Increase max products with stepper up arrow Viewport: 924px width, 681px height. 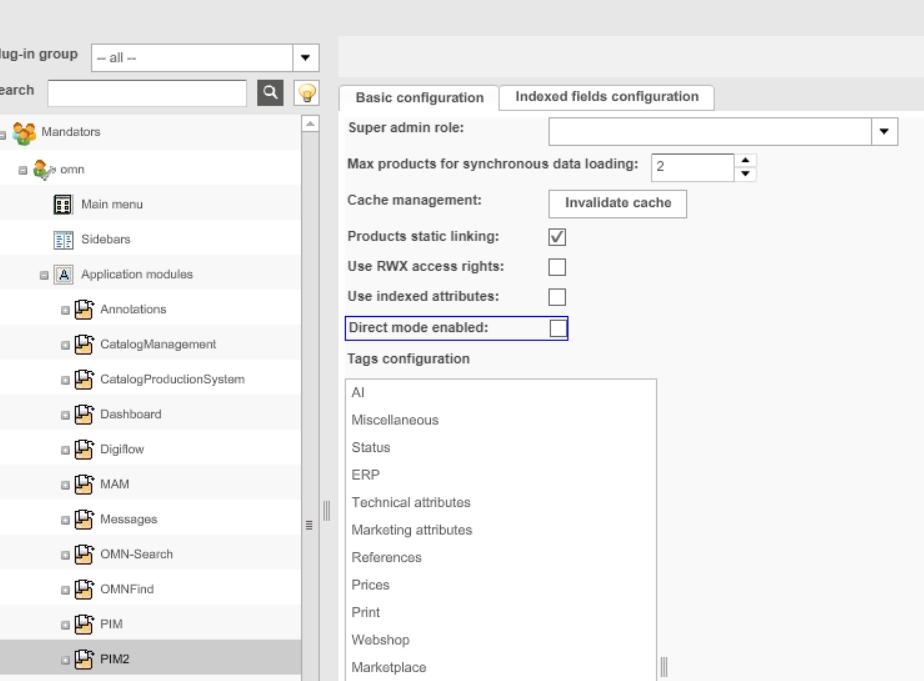[745, 159]
